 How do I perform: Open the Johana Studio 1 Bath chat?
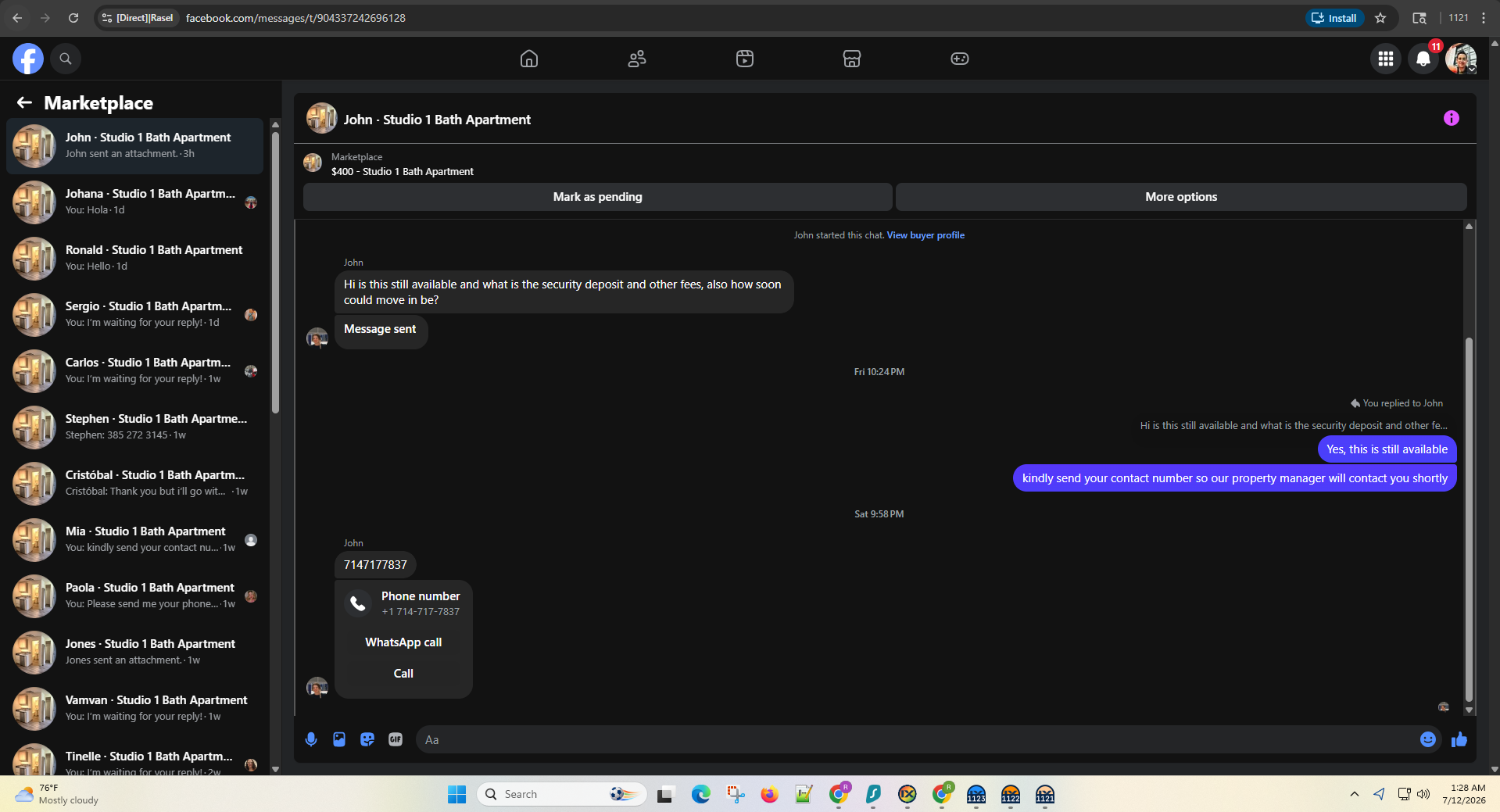(134, 202)
